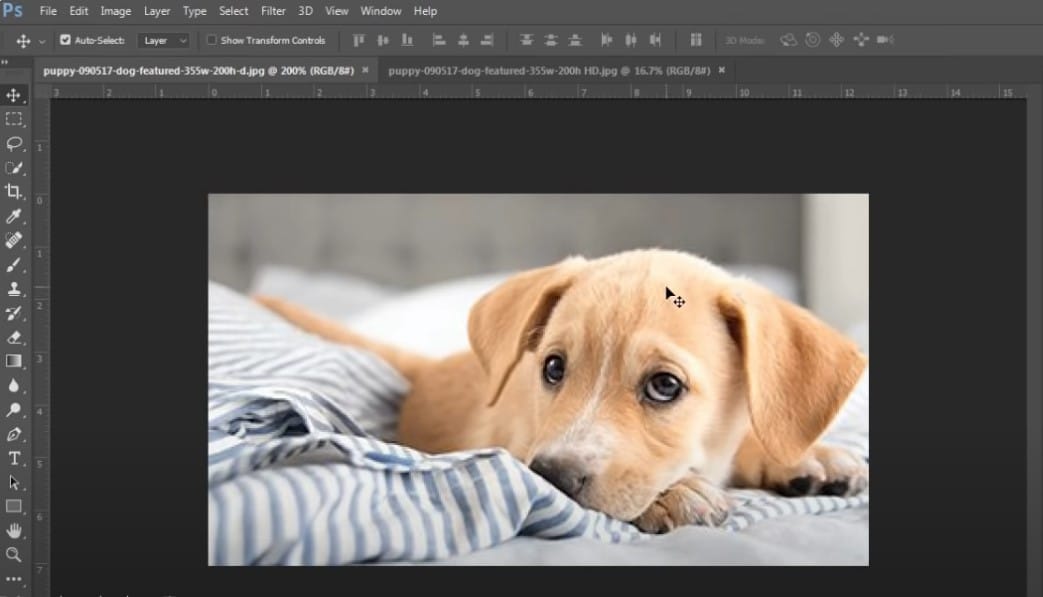Click Align Horizontal Centers icon
Screen dimensions: 1043x597
click(463, 41)
